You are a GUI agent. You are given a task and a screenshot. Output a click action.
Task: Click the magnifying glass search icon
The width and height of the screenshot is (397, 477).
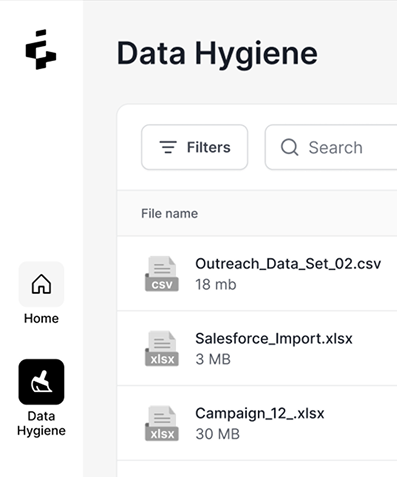[x=289, y=147]
